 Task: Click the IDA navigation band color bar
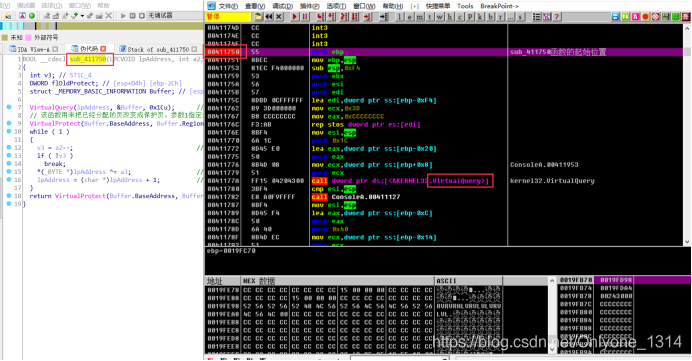pyautogui.click(x=102, y=26)
